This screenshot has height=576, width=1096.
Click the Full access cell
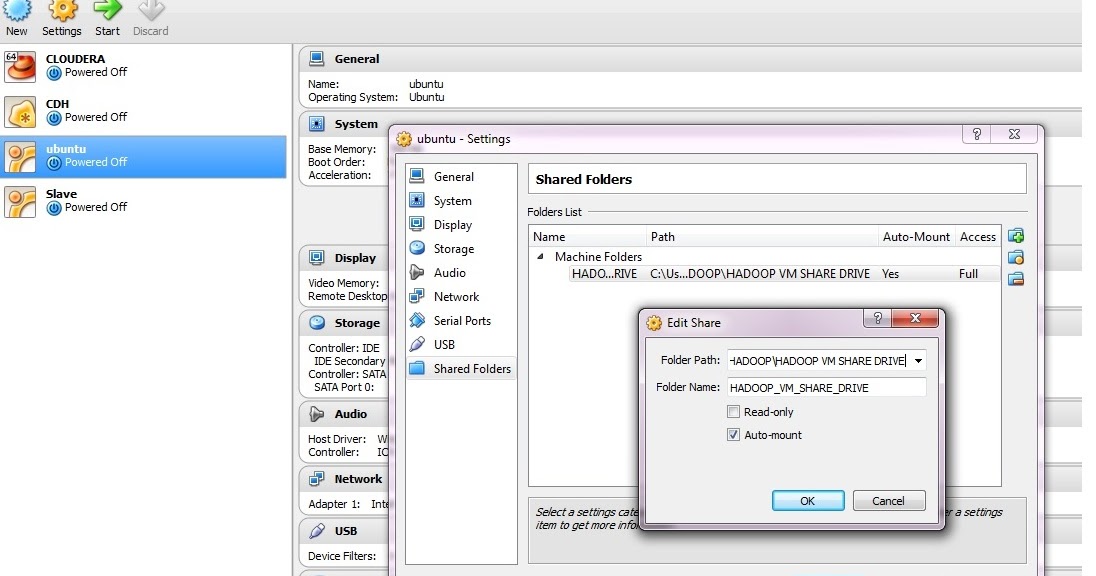coord(968,274)
